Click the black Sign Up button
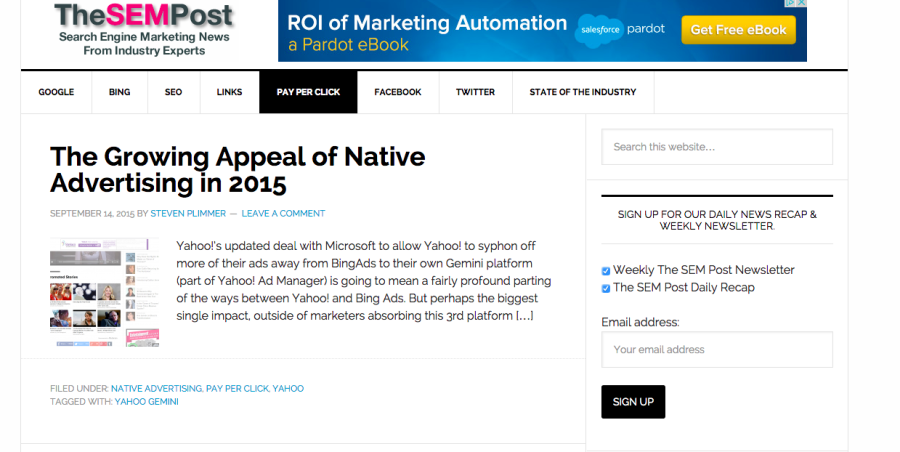The width and height of the screenshot is (900, 452). point(633,401)
